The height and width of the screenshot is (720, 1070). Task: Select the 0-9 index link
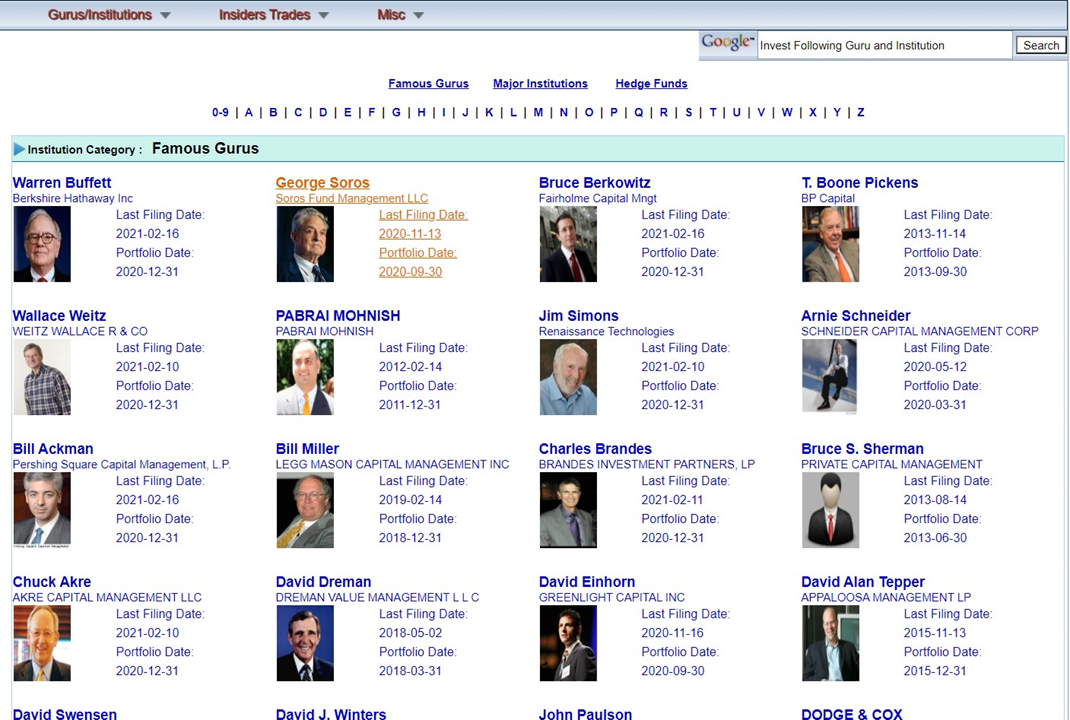click(220, 113)
